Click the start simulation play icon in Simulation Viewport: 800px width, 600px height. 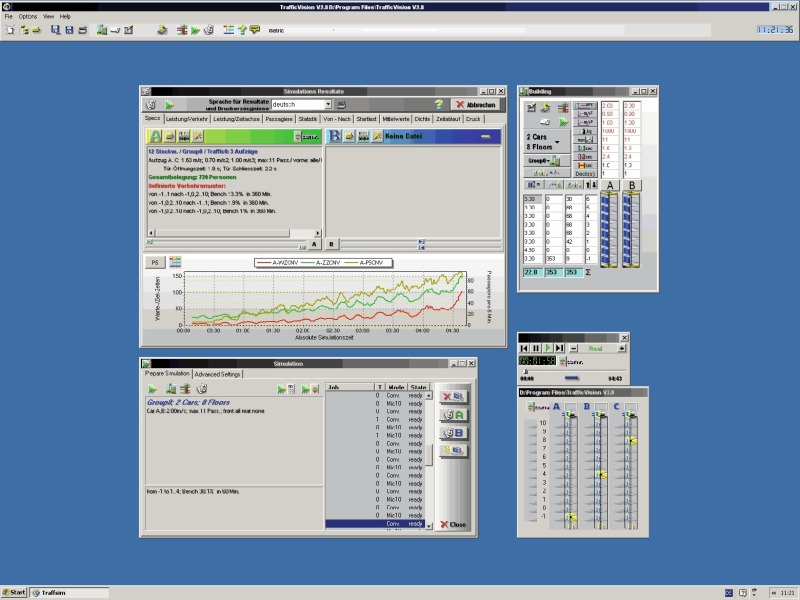tap(152, 389)
